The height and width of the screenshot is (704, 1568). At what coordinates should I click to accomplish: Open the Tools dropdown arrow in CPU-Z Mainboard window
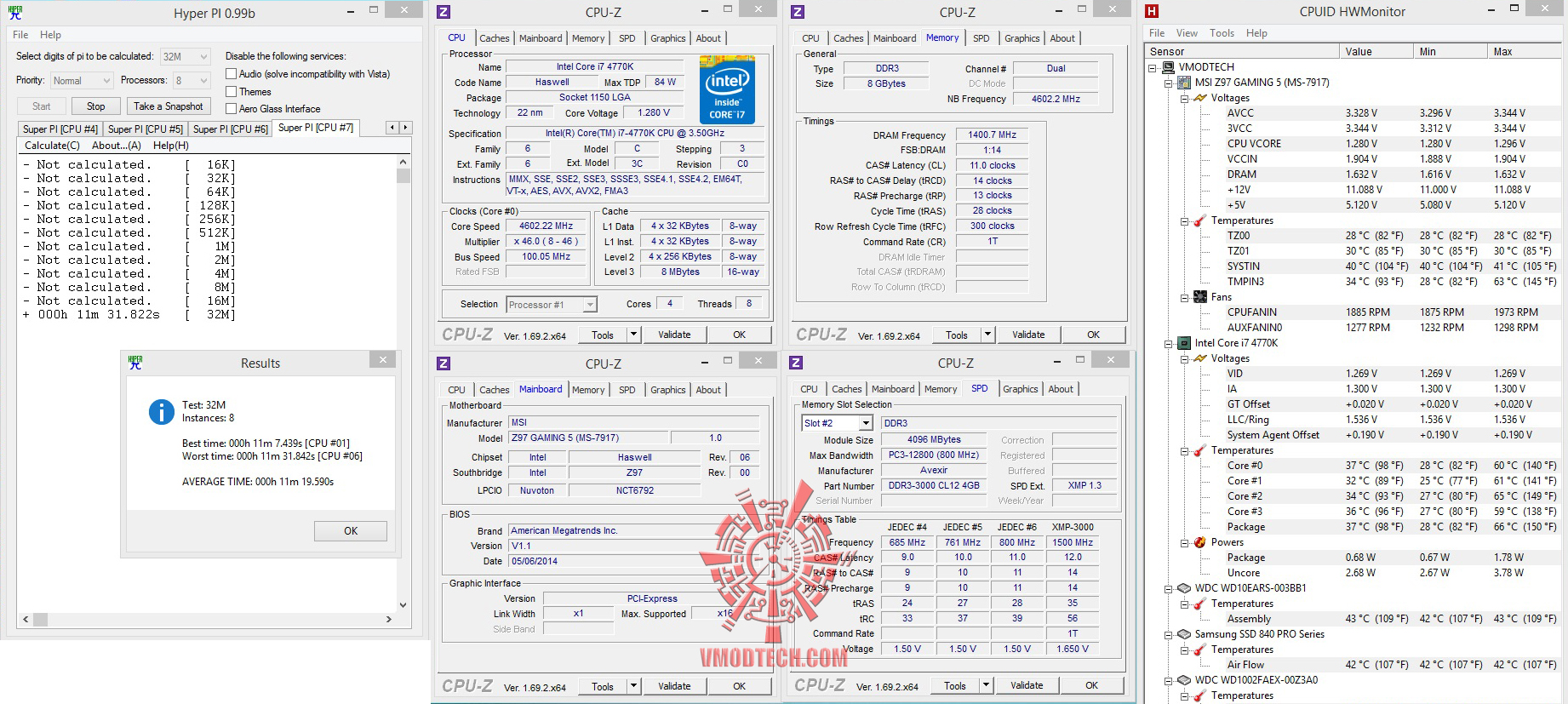pos(633,686)
